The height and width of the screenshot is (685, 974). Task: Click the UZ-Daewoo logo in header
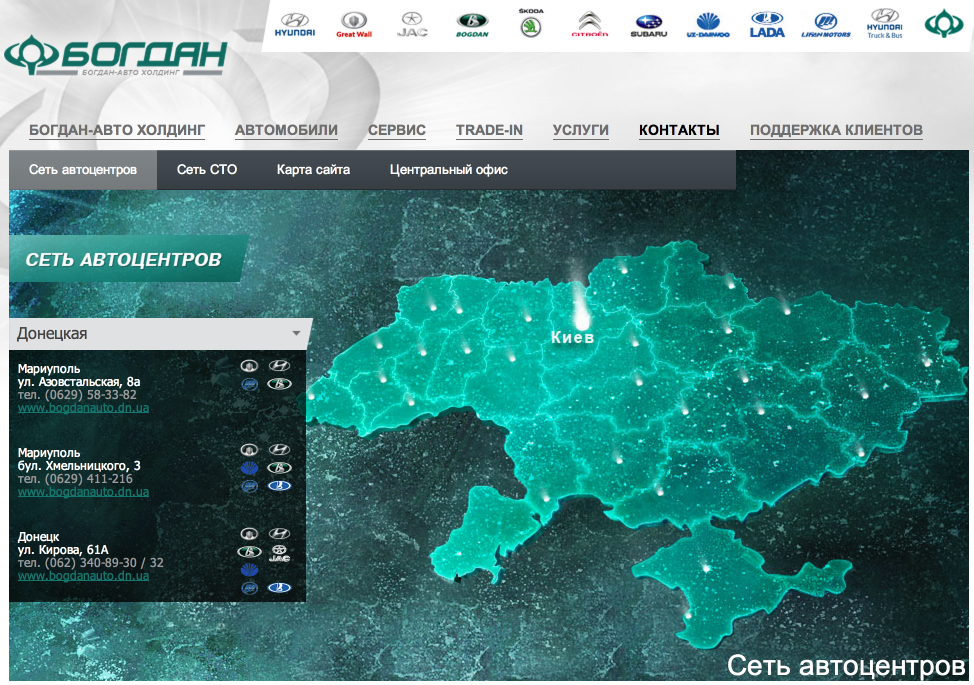(708, 25)
